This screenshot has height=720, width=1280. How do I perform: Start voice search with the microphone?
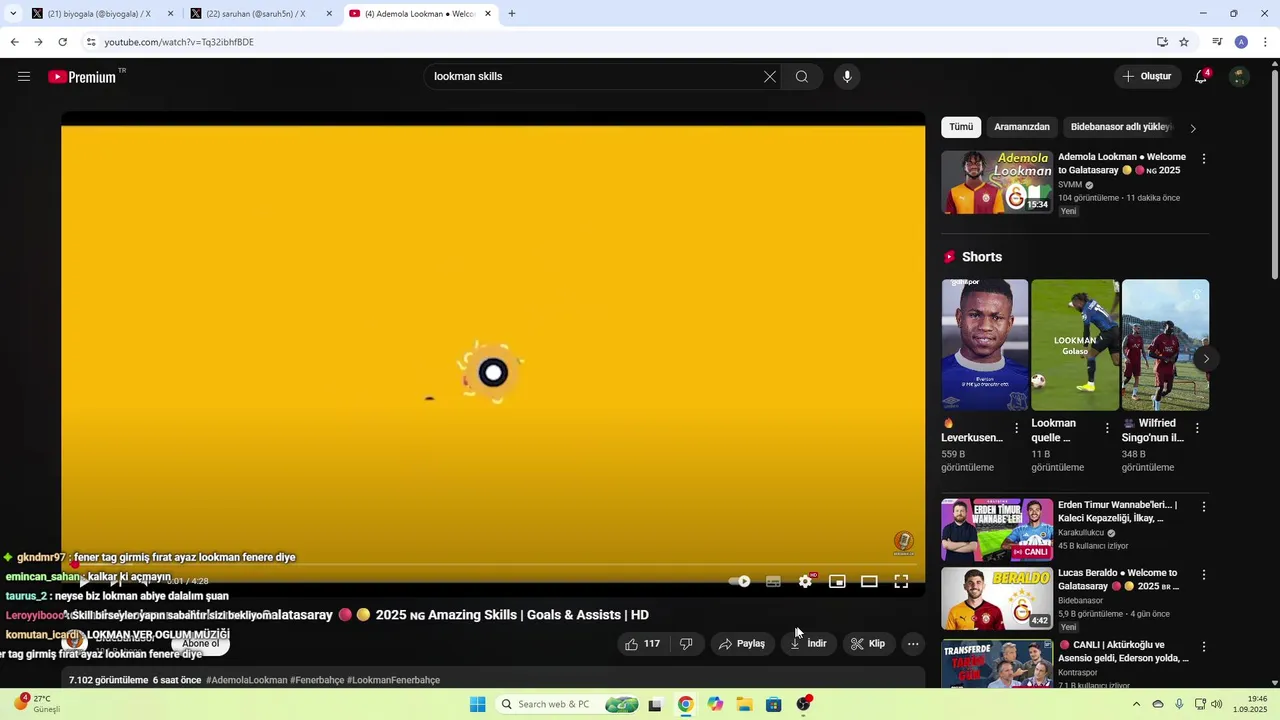(847, 77)
